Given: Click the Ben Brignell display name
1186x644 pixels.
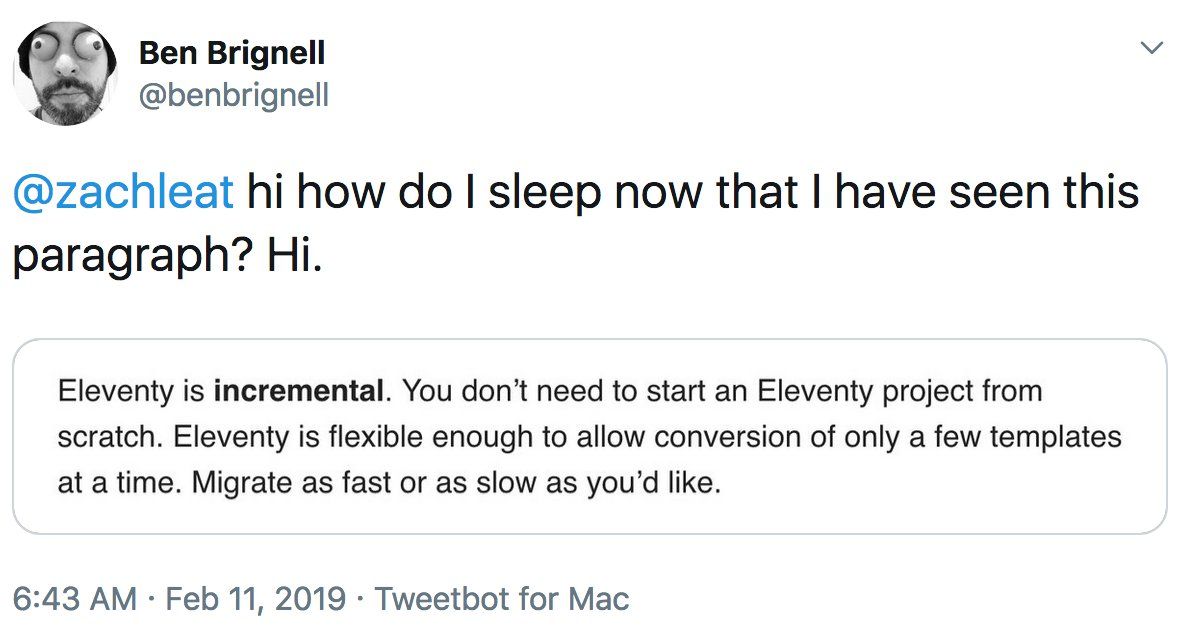Looking at the screenshot, I should click(x=232, y=53).
